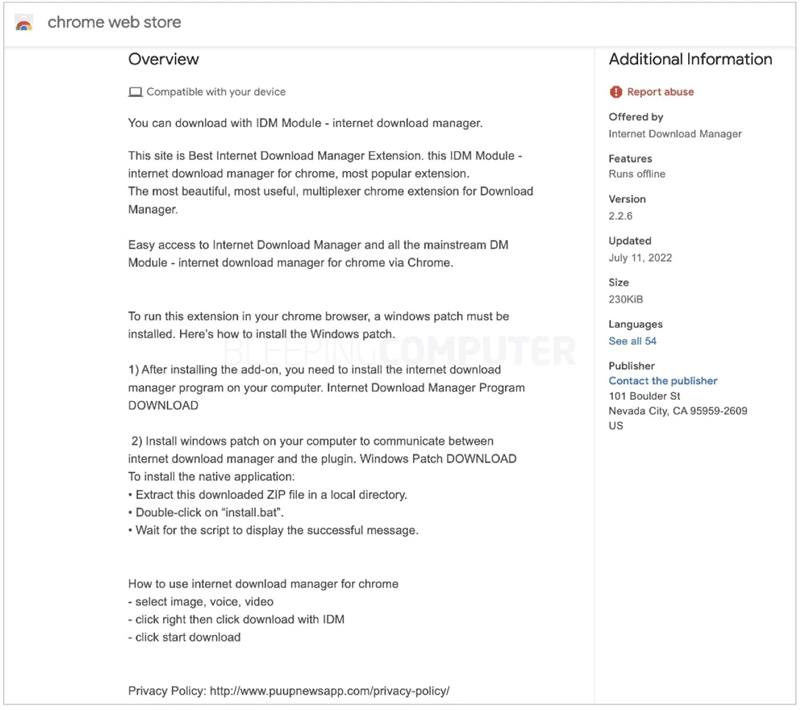Screen dimensions: 800x710
Task: Expand languages with See all 54
Action: pos(632,341)
